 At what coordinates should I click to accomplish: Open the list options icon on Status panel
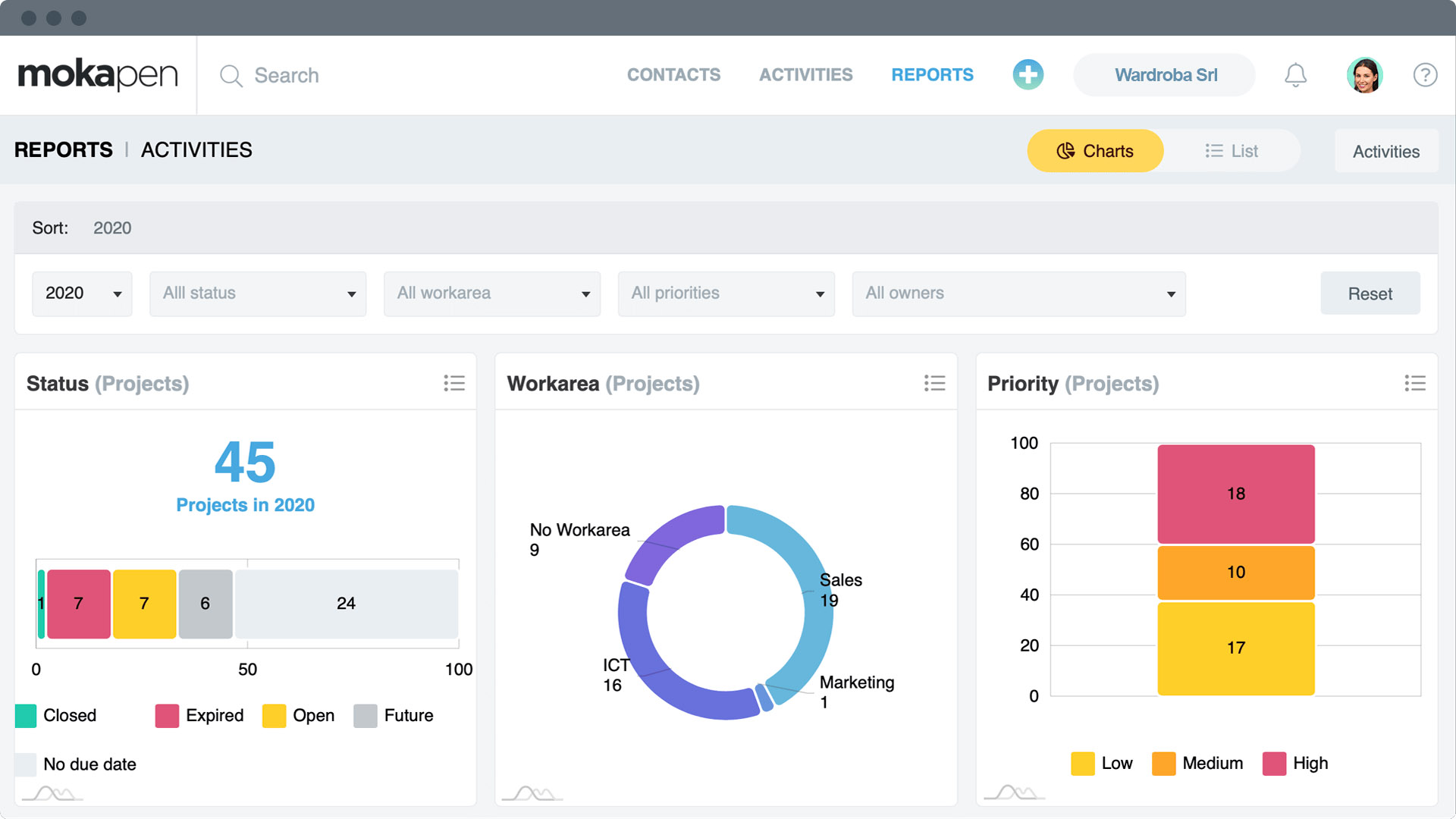tap(455, 384)
